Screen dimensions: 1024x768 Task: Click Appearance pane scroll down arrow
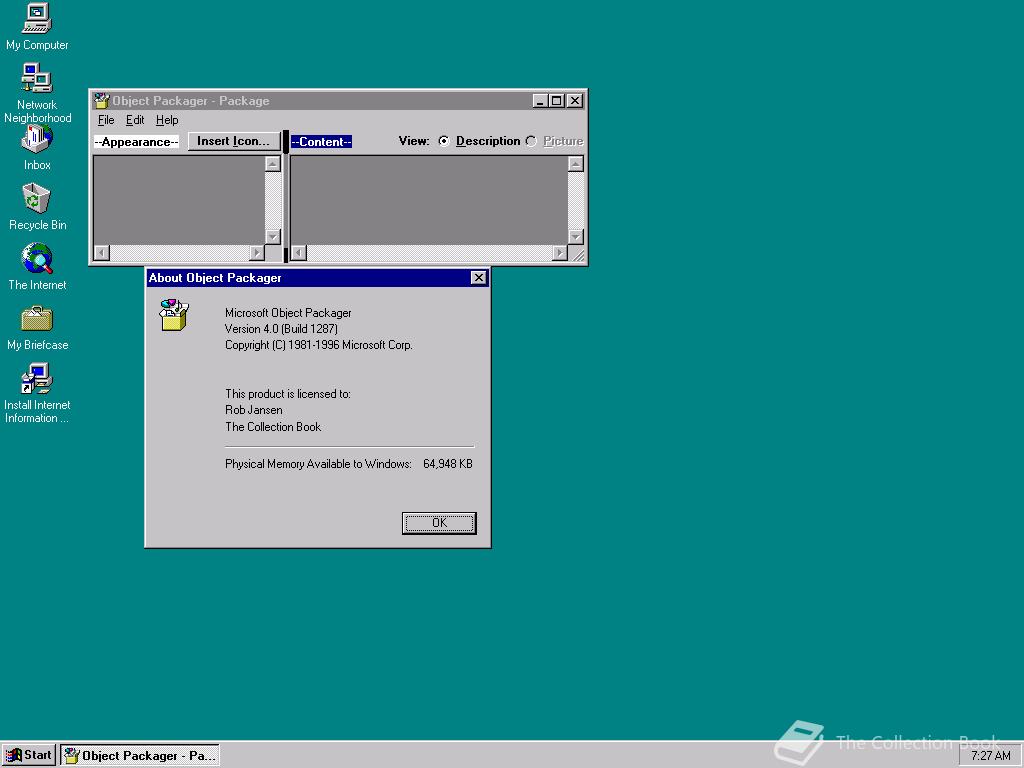[x=273, y=236]
